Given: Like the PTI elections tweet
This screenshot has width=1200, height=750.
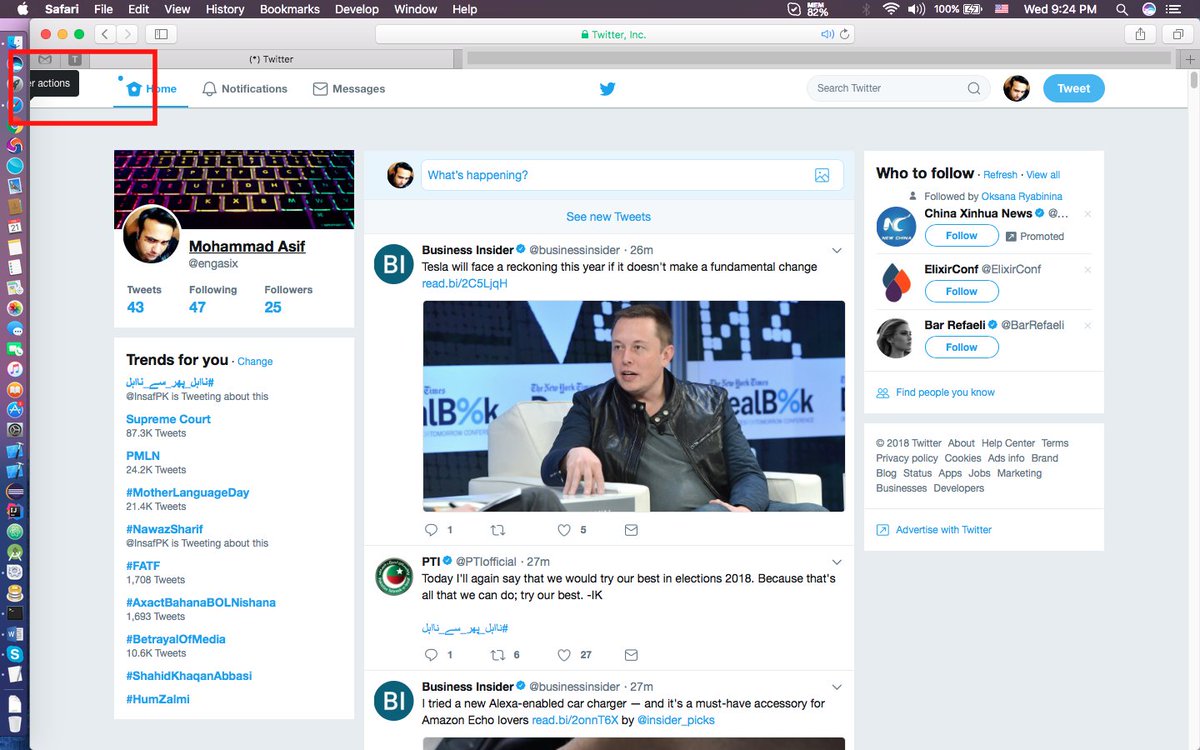Looking at the screenshot, I should [564, 655].
